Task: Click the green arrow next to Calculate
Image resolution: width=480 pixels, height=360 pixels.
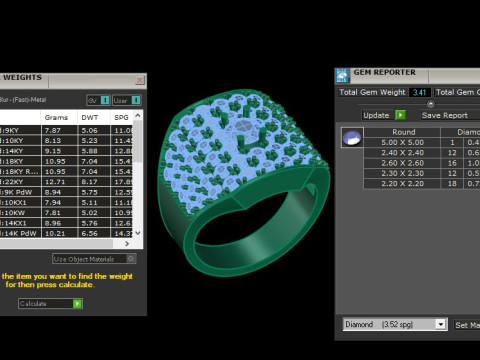Action: pos(77,303)
